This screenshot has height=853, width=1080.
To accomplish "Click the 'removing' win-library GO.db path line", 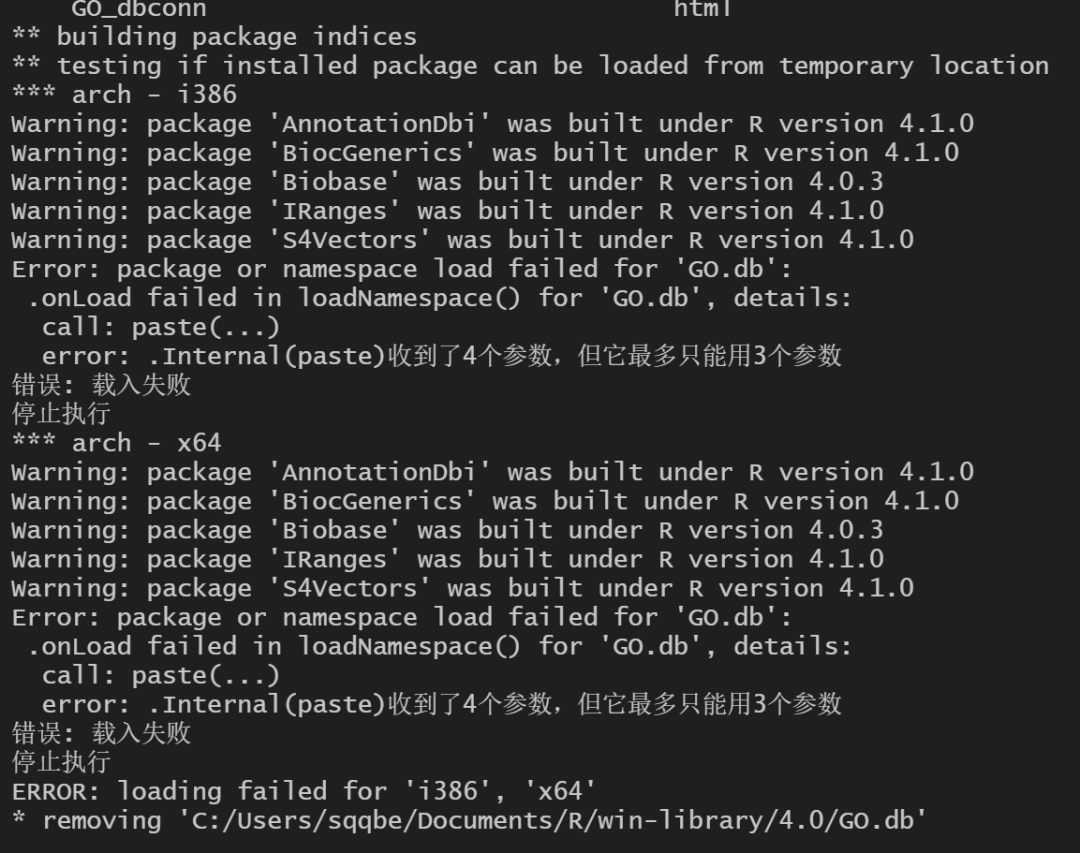I will [x=470, y=821].
